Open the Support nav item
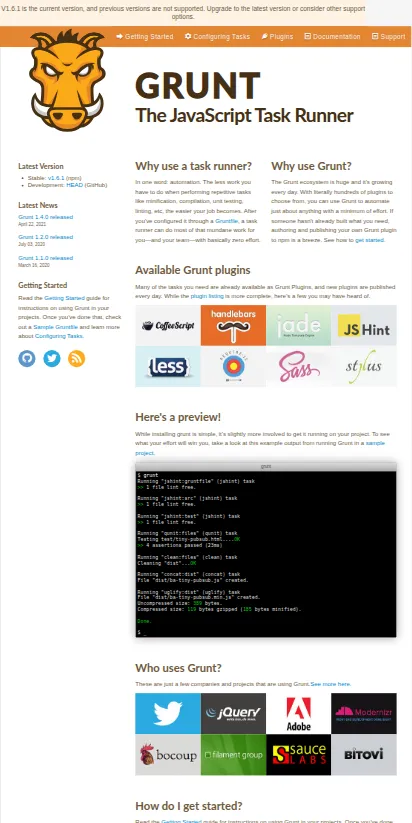Image resolution: width=412 pixels, height=823 pixels. coord(388,37)
